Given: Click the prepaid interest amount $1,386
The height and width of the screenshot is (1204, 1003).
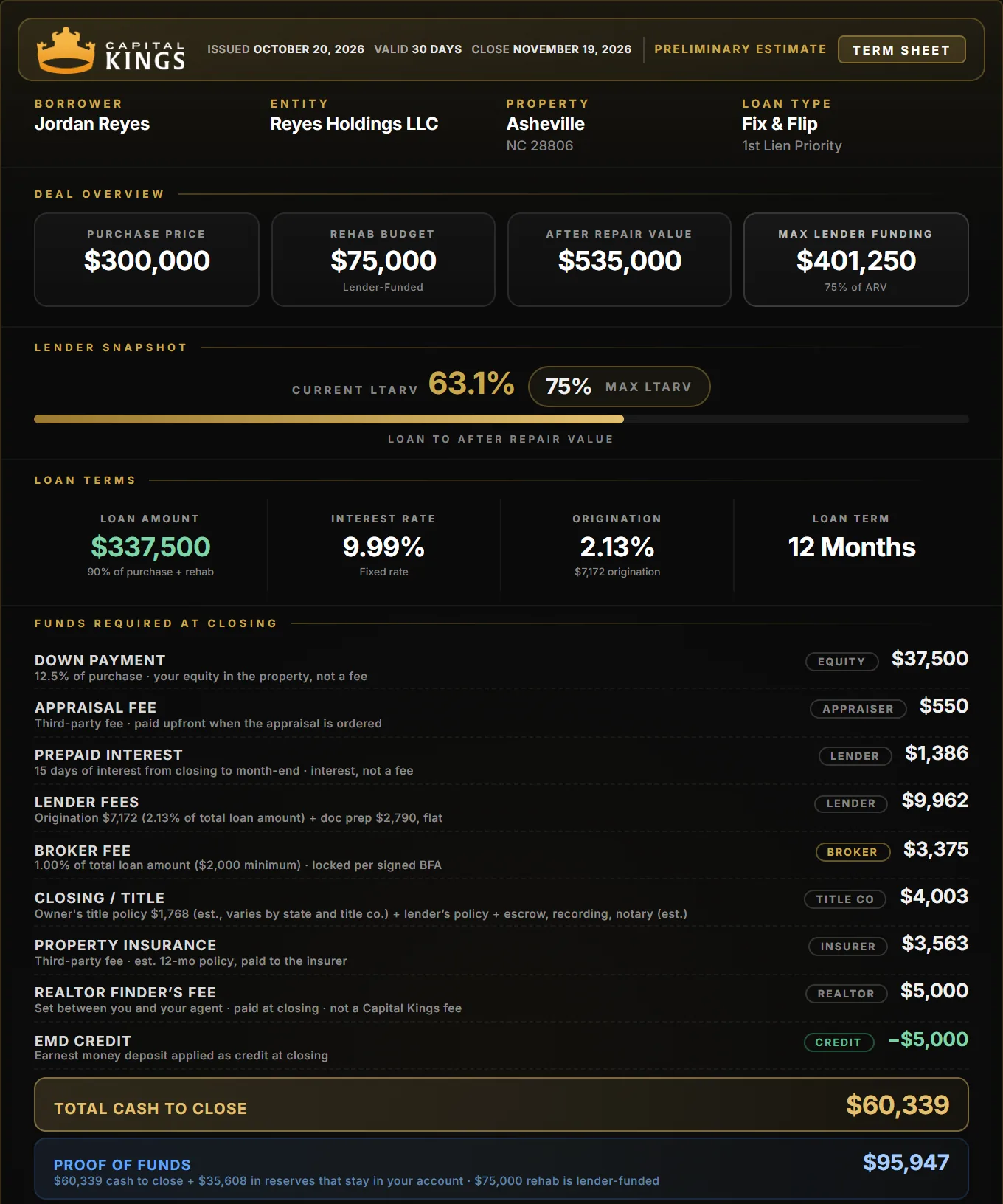Looking at the screenshot, I should (x=937, y=753).
